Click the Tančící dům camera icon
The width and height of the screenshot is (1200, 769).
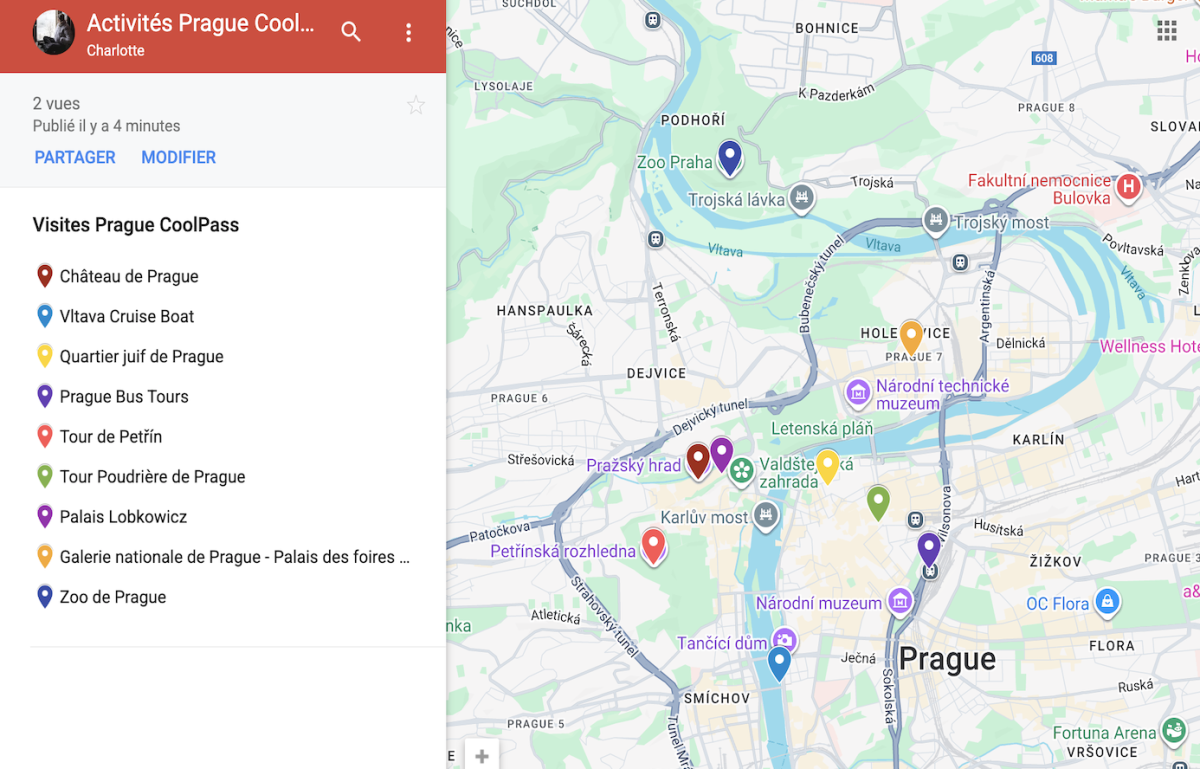785,641
